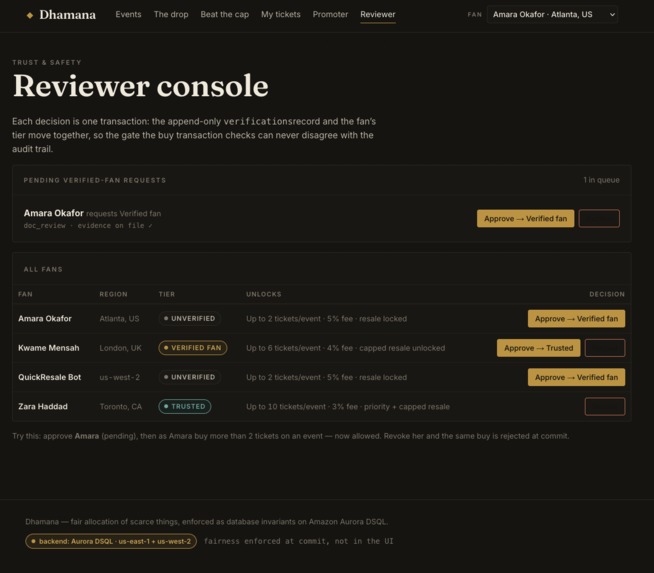The image size is (654, 573).
Task: Open My tickets tab
Action: tap(281, 14)
